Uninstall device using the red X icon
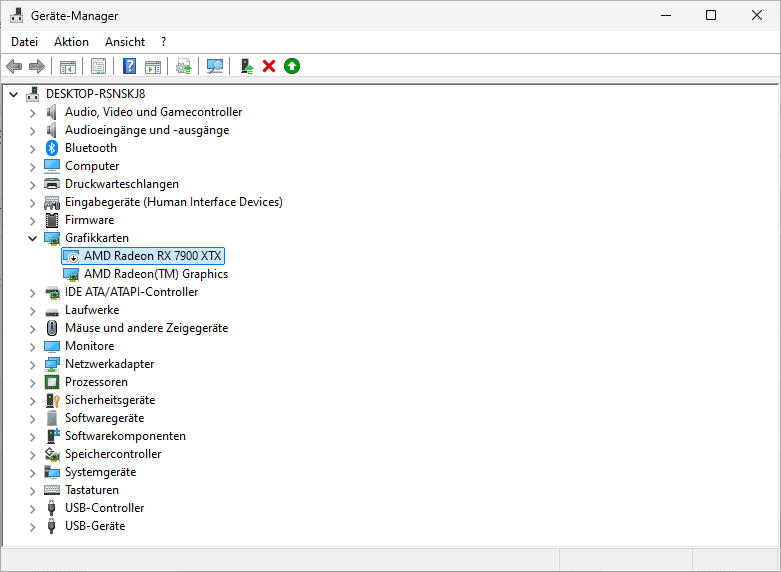Screen dimensions: 781x572 (x=269, y=66)
